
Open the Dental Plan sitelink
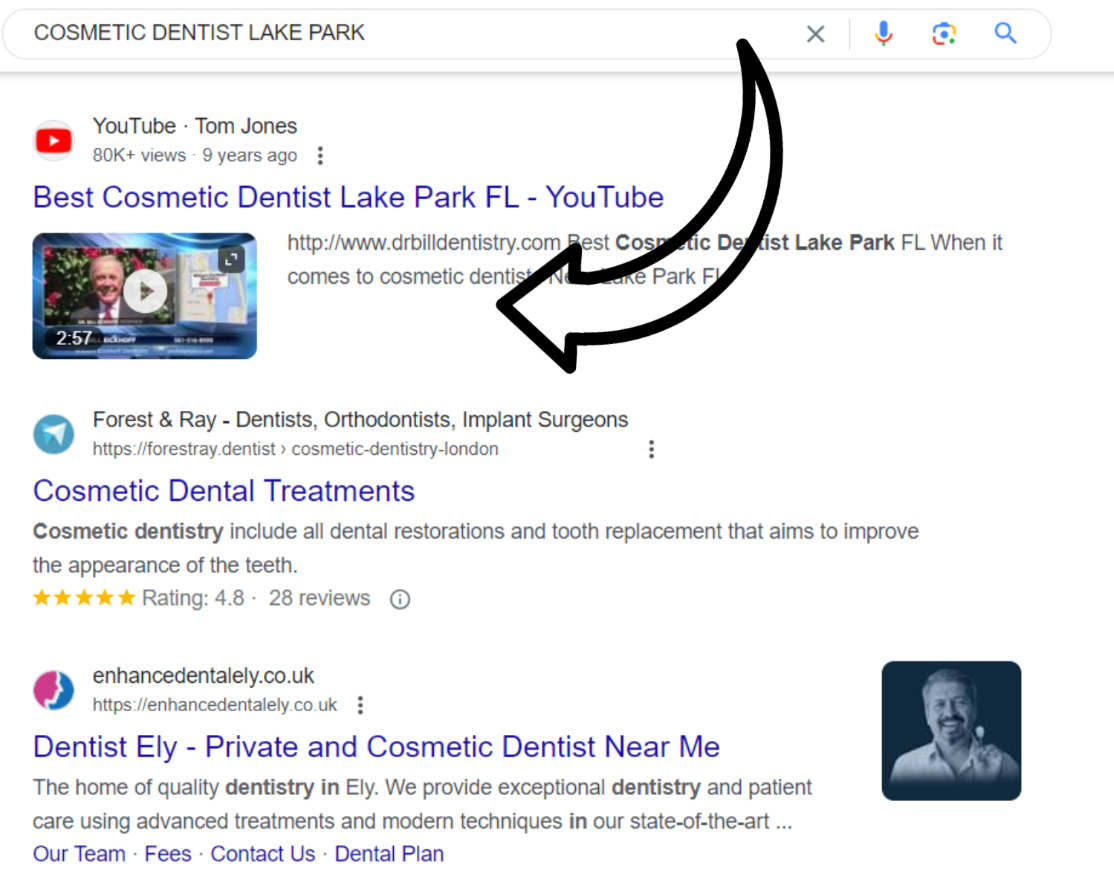pyautogui.click(x=389, y=854)
